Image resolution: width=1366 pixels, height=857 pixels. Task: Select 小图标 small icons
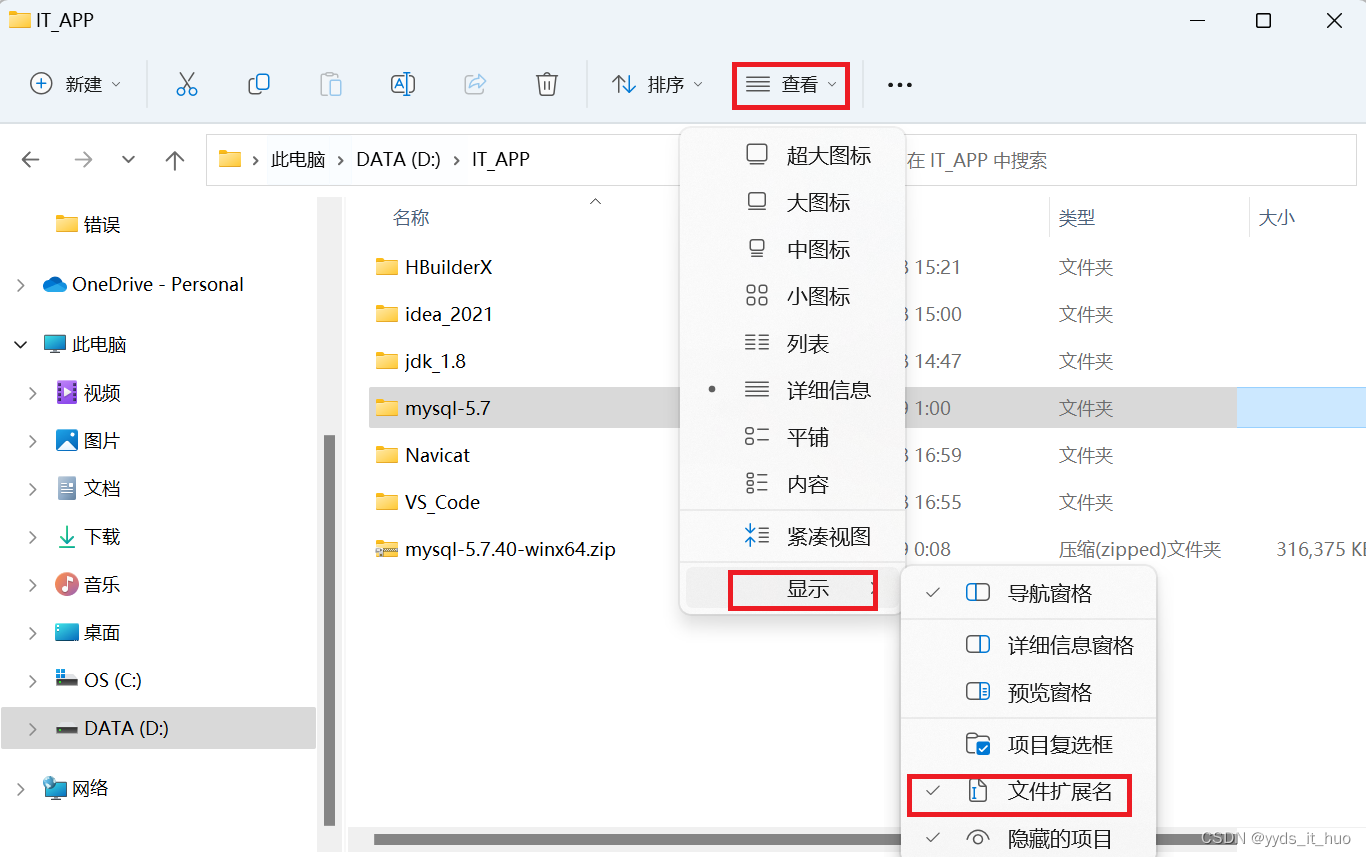click(x=792, y=296)
